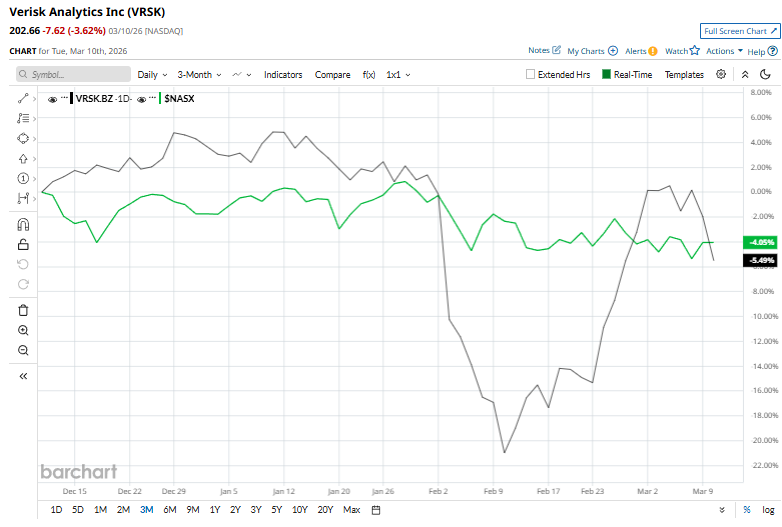782x527 pixels.
Task: Expand the 3-Month period dropdown
Action: 199,74
